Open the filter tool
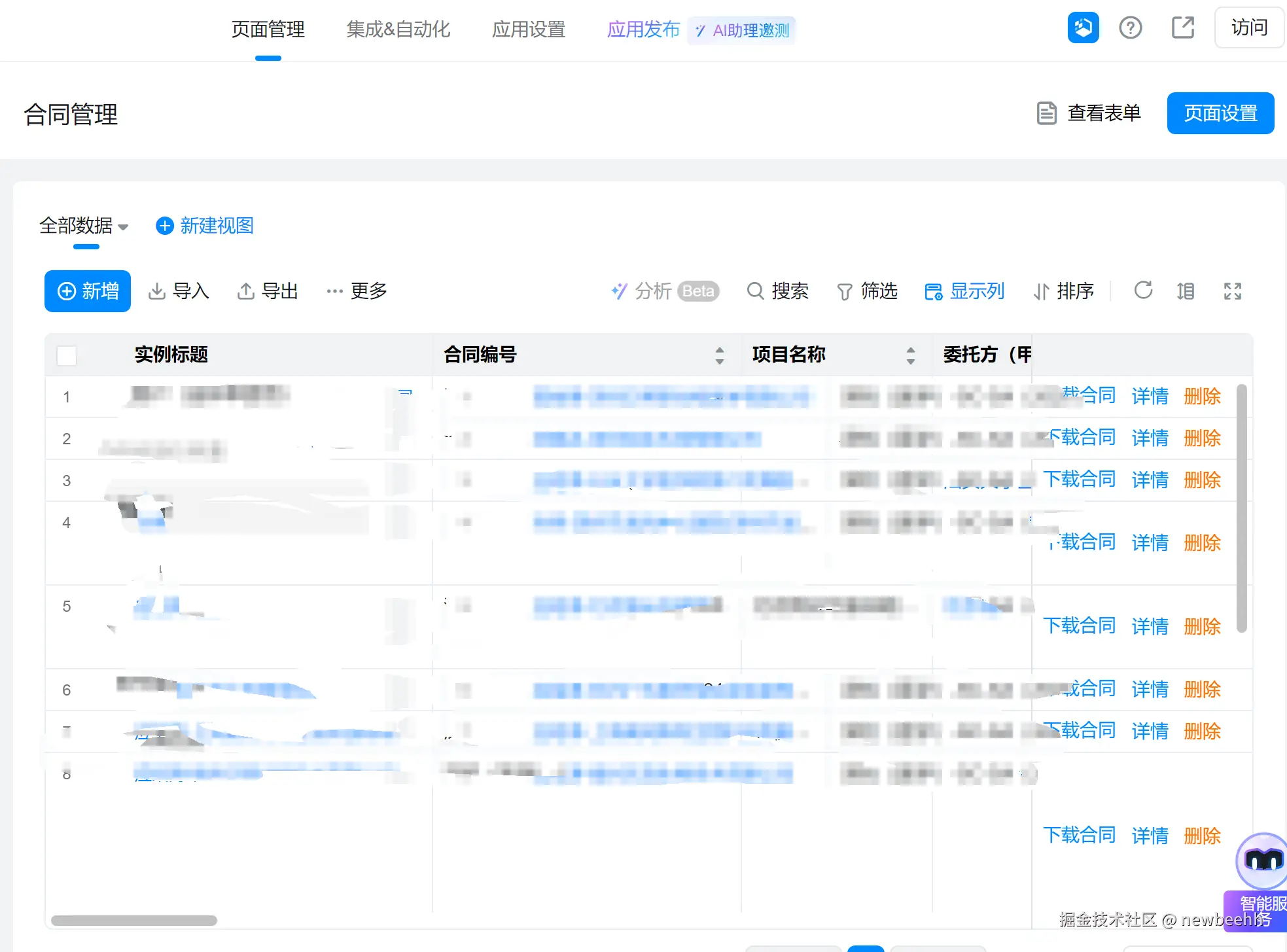1287x952 pixels. (867, 291)
